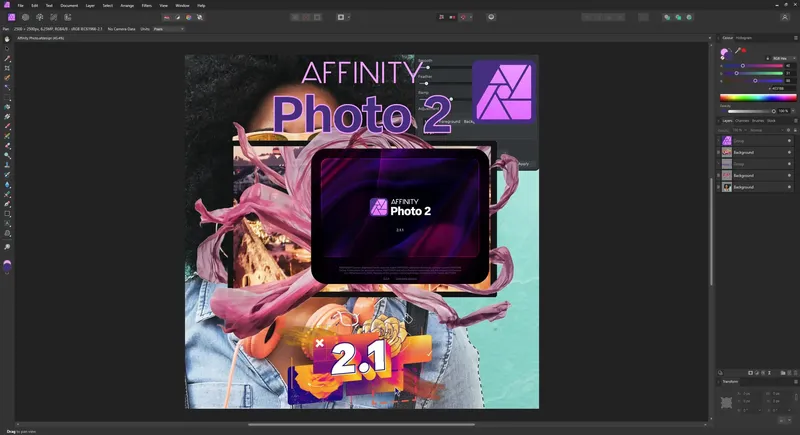This screenshot has height=435, width=800.
Task: Select the Rectangular Marquee tool
Action: 7,97
